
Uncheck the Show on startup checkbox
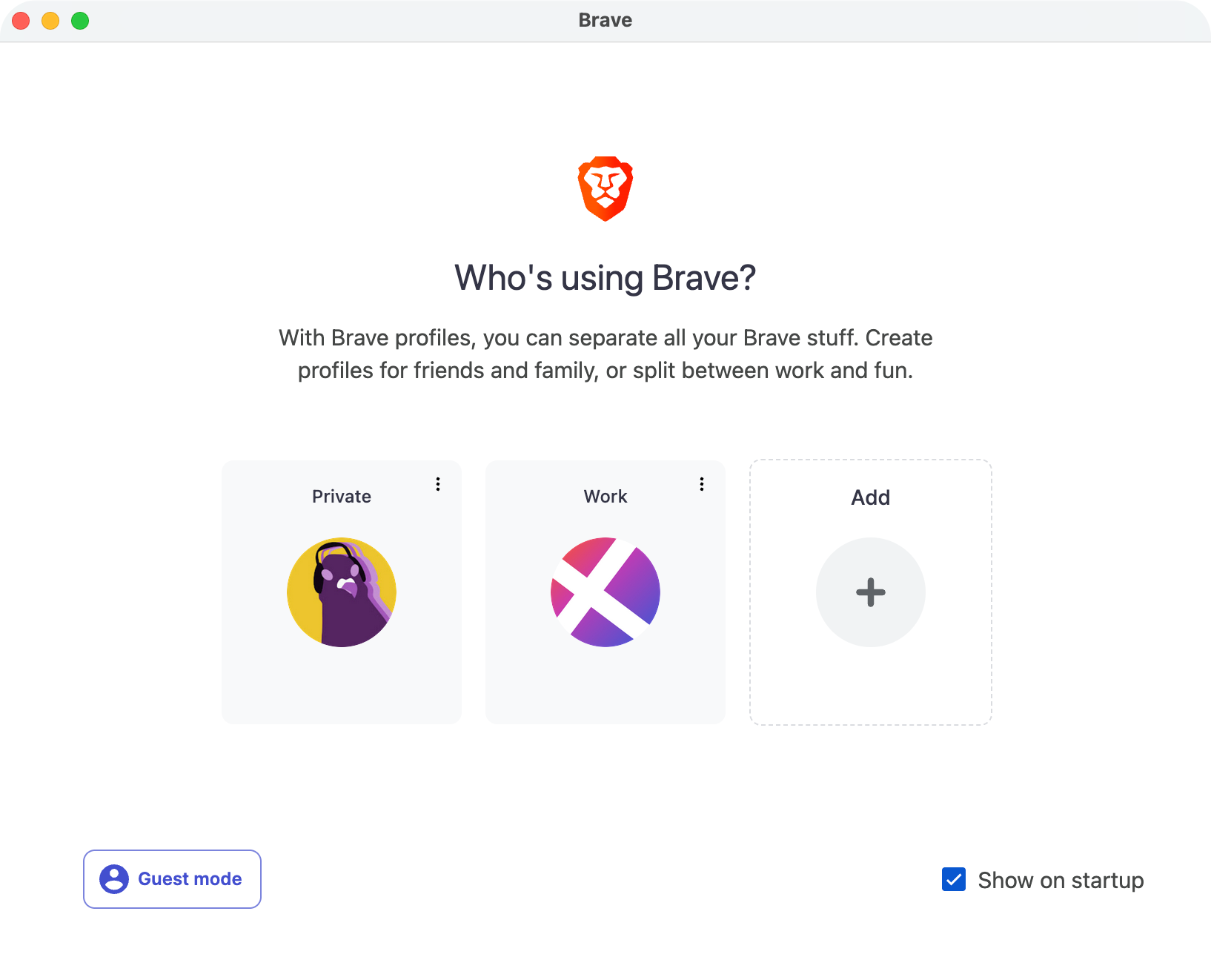pyautogui.click(x=954, y=880)
